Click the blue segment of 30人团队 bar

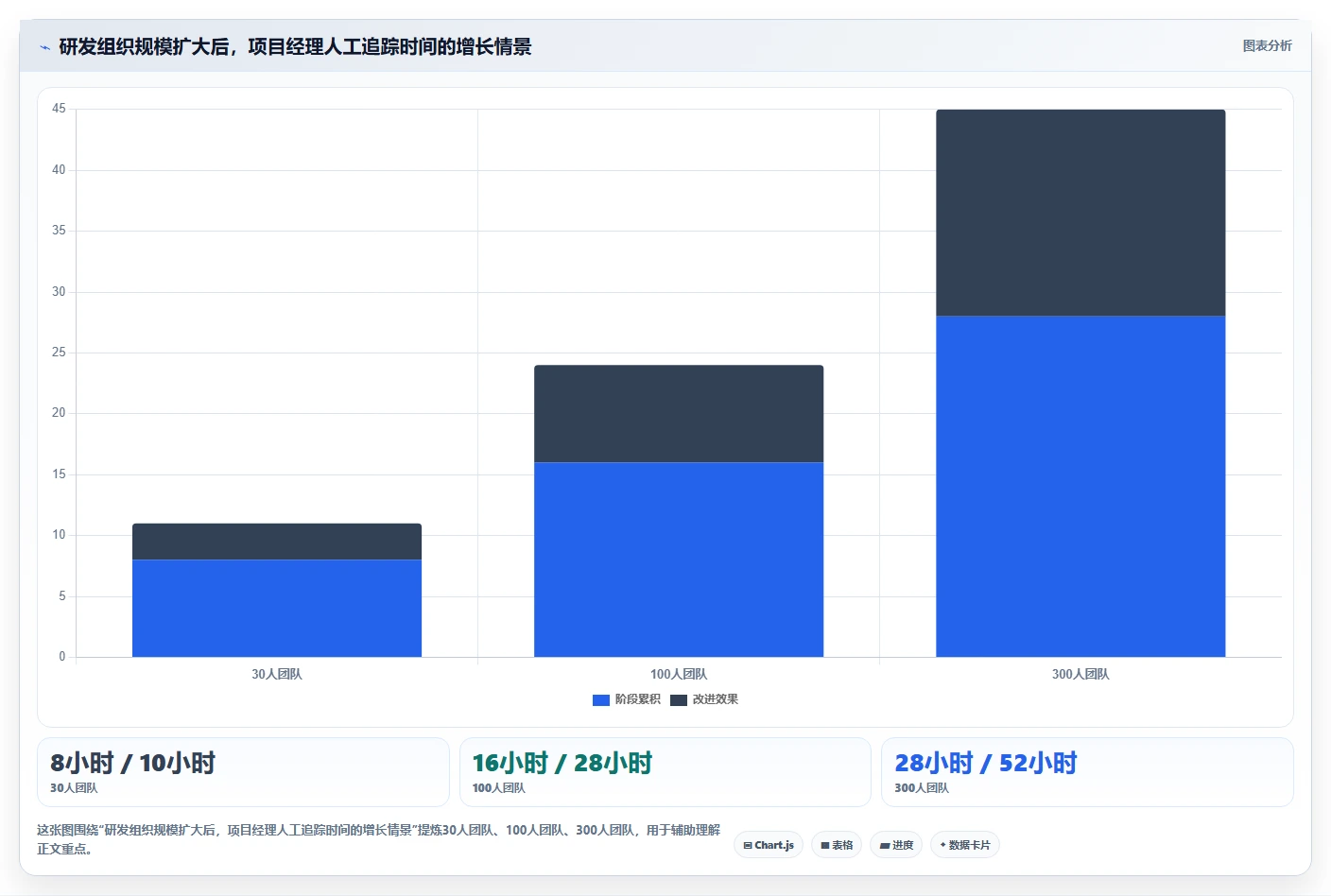coord(277,608)
